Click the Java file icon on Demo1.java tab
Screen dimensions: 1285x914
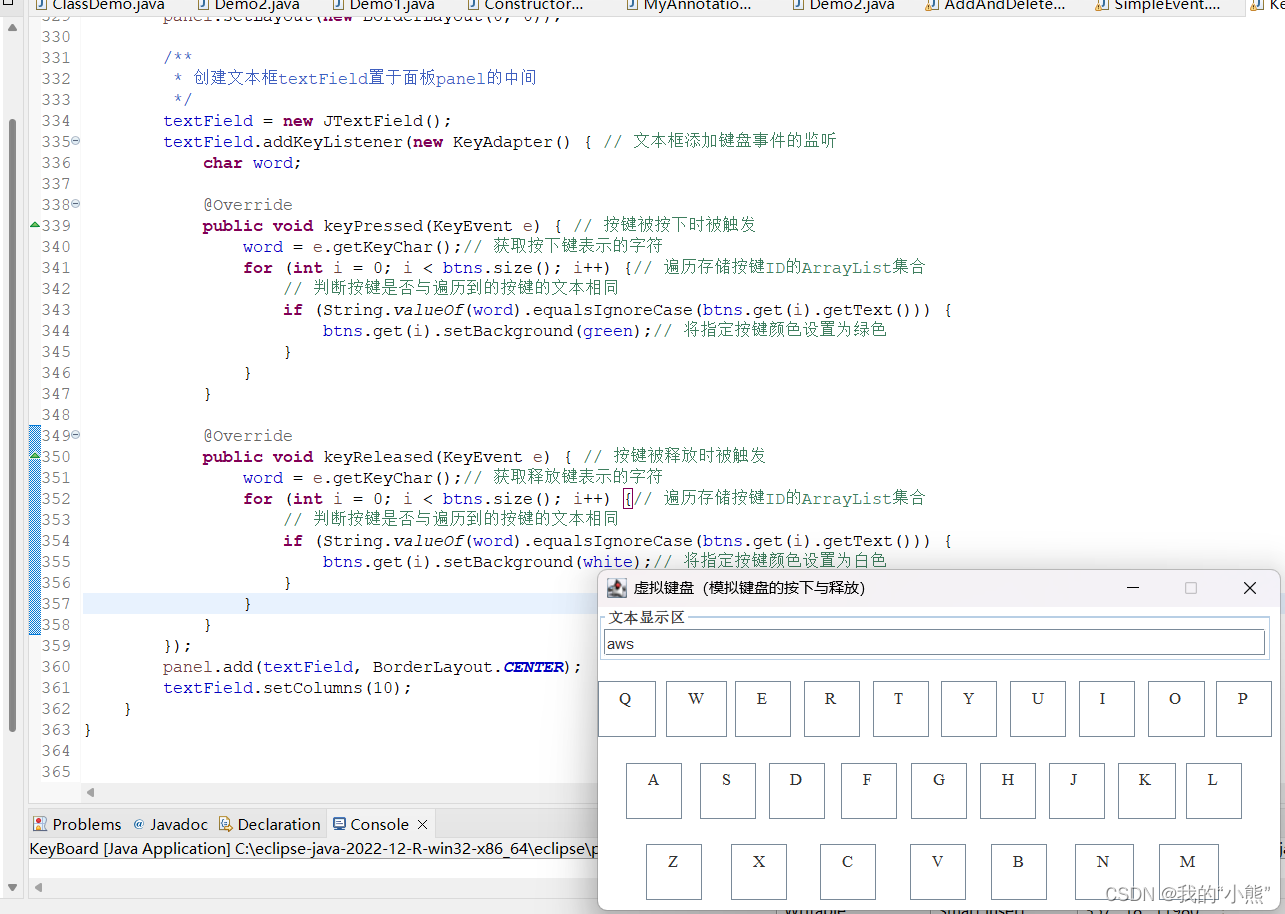[337, 5]
